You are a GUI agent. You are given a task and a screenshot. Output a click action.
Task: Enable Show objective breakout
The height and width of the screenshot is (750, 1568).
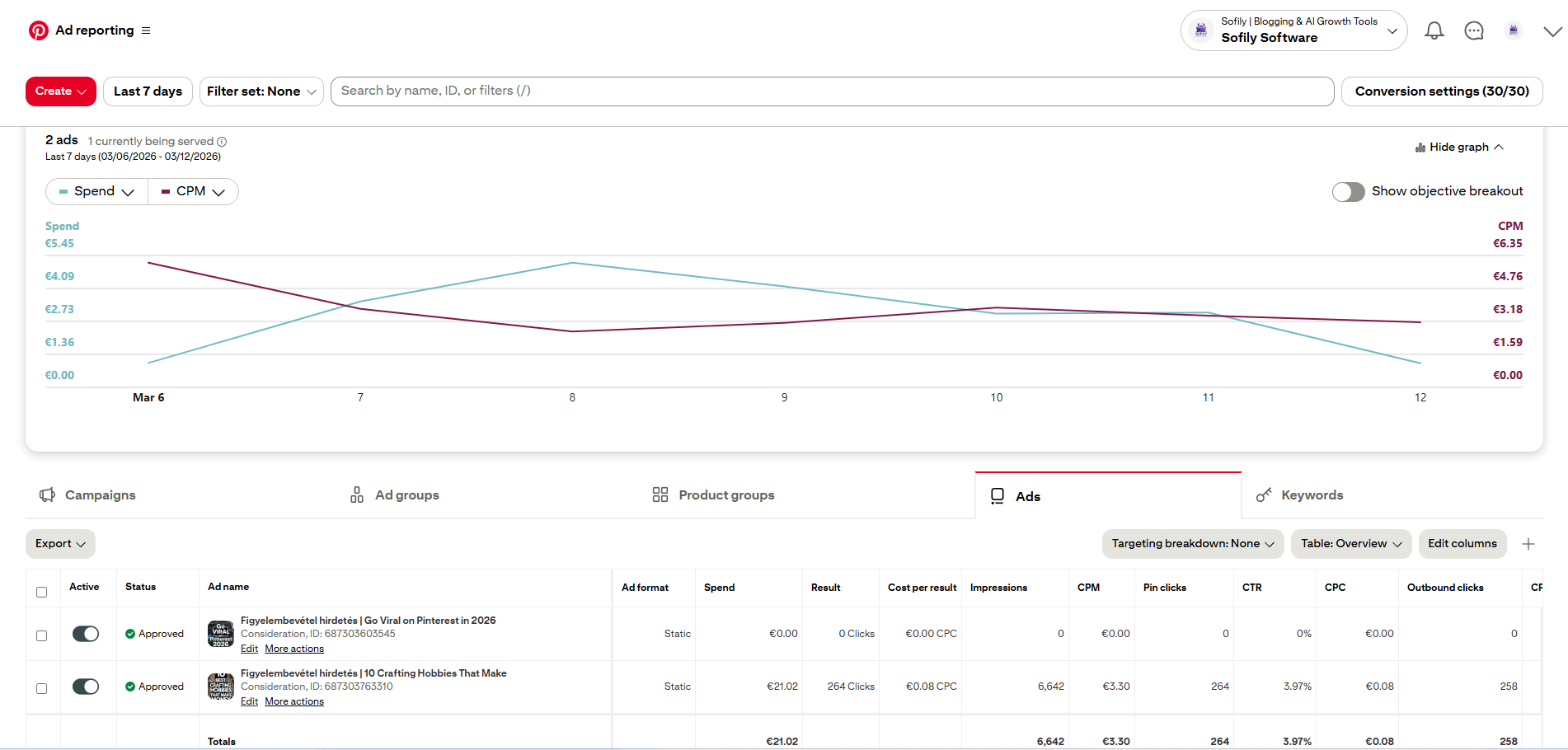pos(1348,191)
